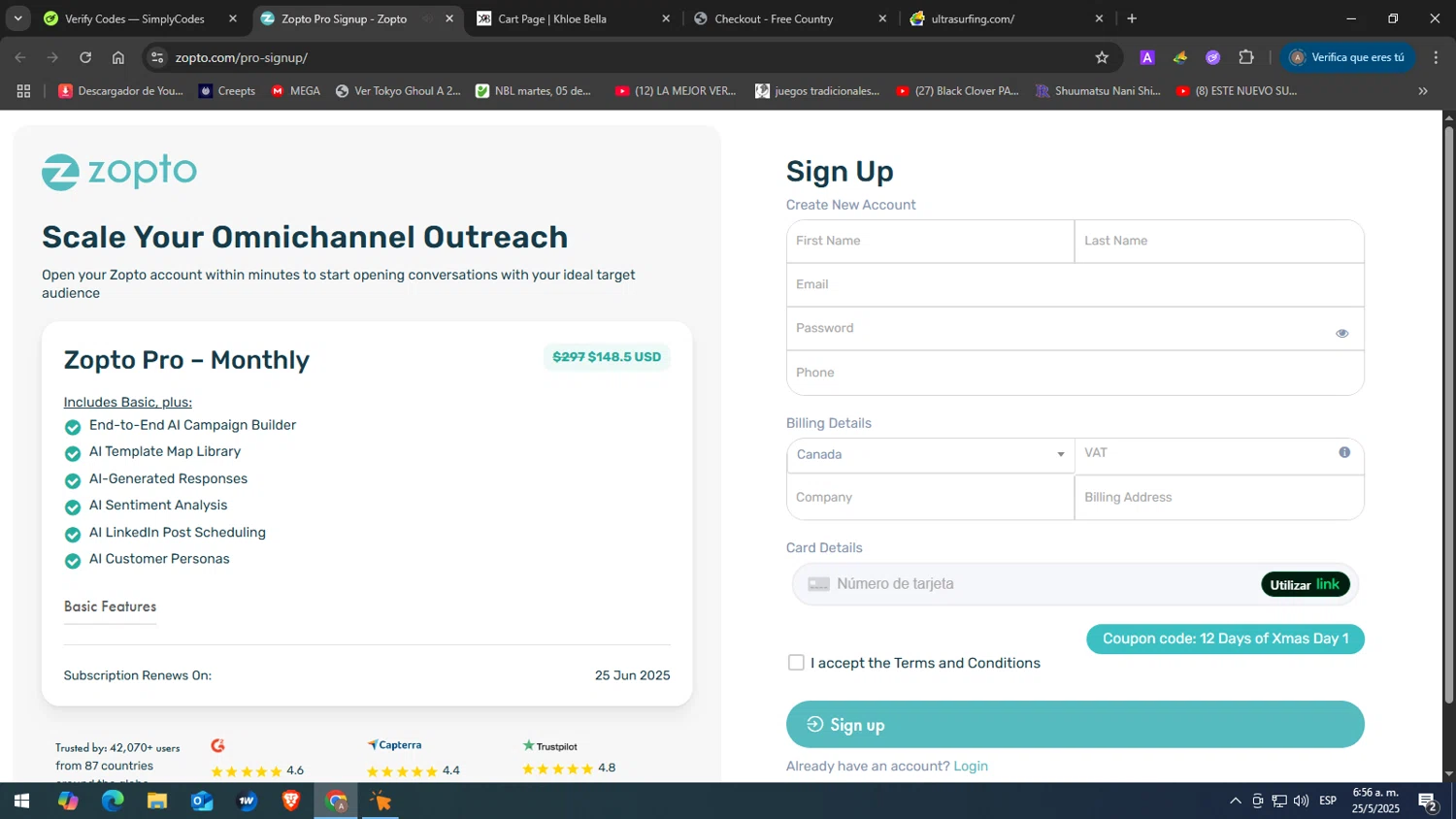Focus the Billing Address field

[x=1218, y=497]
